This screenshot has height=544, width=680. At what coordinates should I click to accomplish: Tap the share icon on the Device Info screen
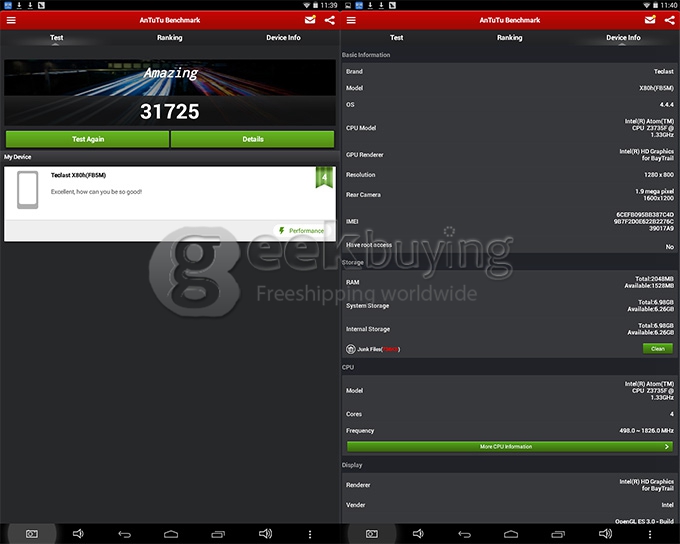click(x=669, y=19)
